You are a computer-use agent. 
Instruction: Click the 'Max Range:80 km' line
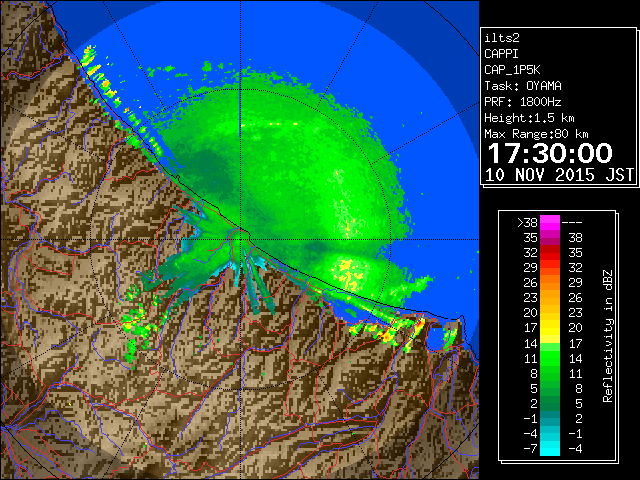click(x=536, y=134)
